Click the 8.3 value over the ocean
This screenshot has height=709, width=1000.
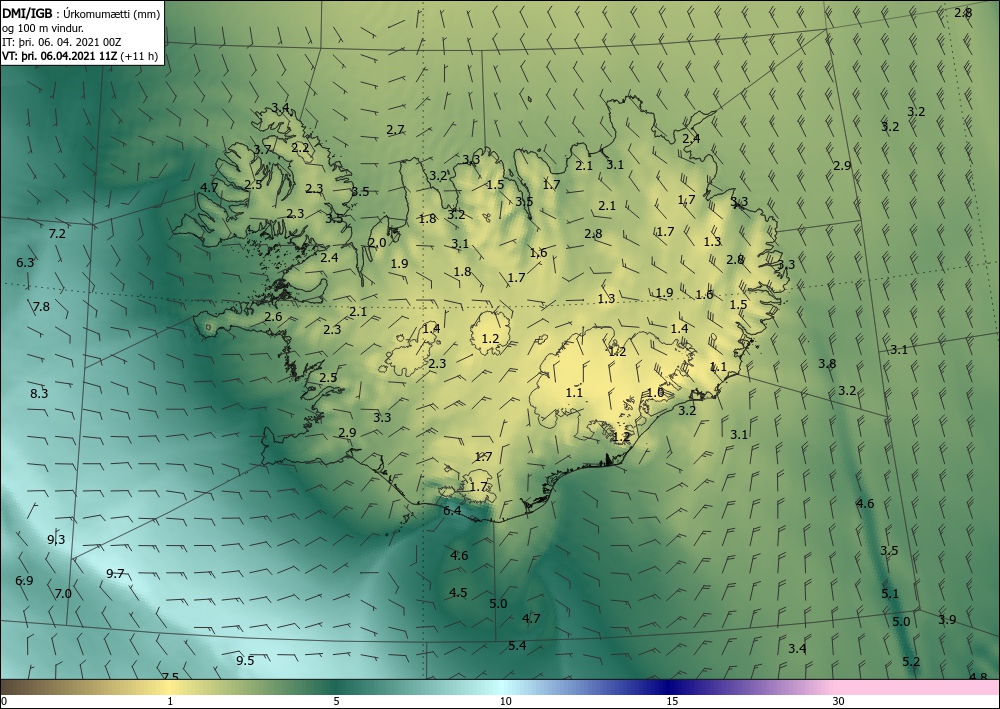[x=39, y=393]
